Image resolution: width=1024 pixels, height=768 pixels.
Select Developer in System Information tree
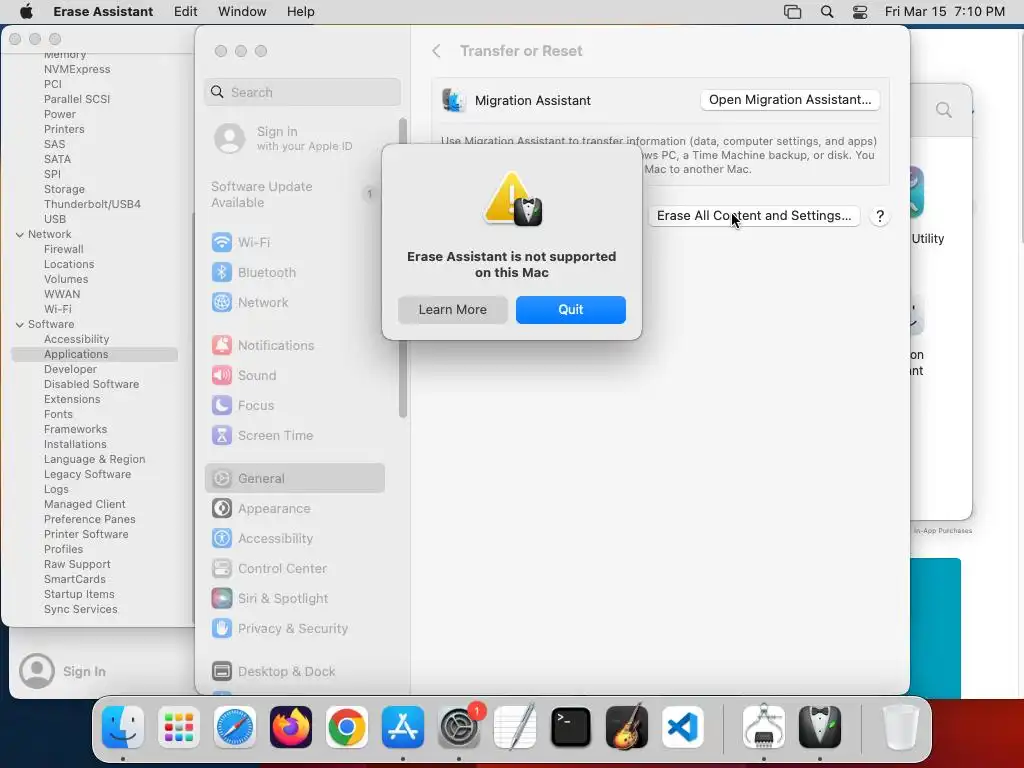pos(70,369)
